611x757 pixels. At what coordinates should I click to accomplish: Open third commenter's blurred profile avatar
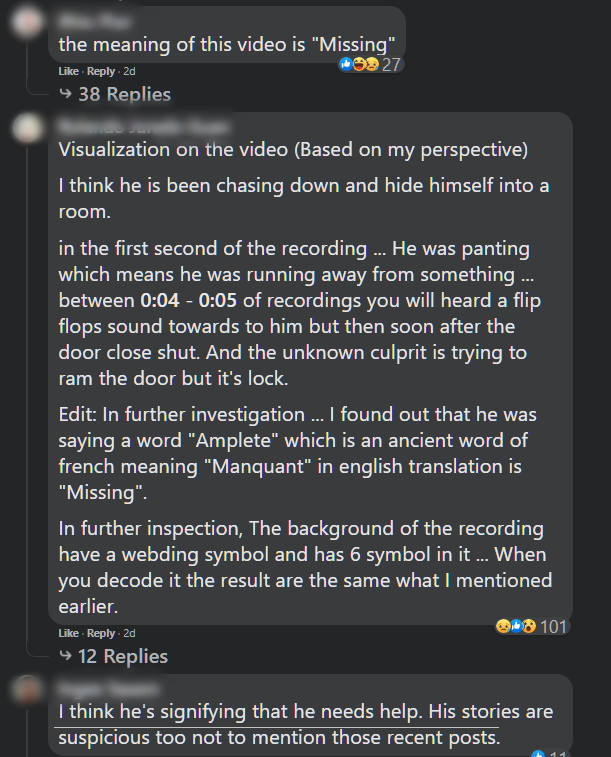click(27, 689)
